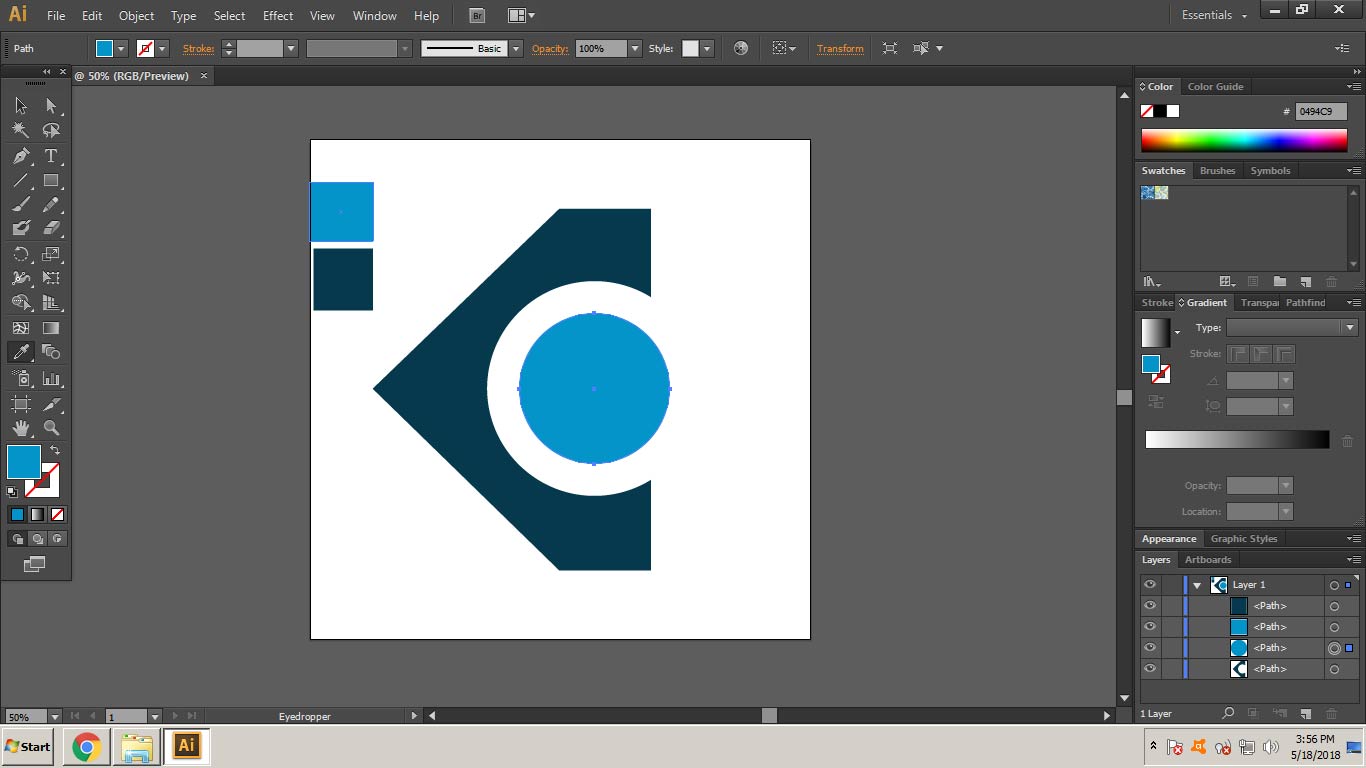
Task: Select the Eraser tool
Action: pos(51,229)
